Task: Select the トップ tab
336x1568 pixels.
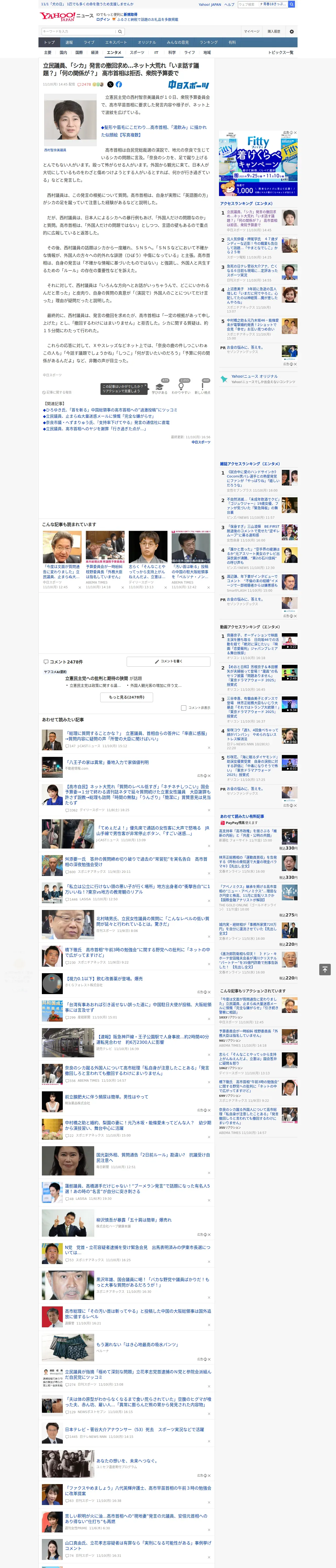Action: tap(49, 43)
